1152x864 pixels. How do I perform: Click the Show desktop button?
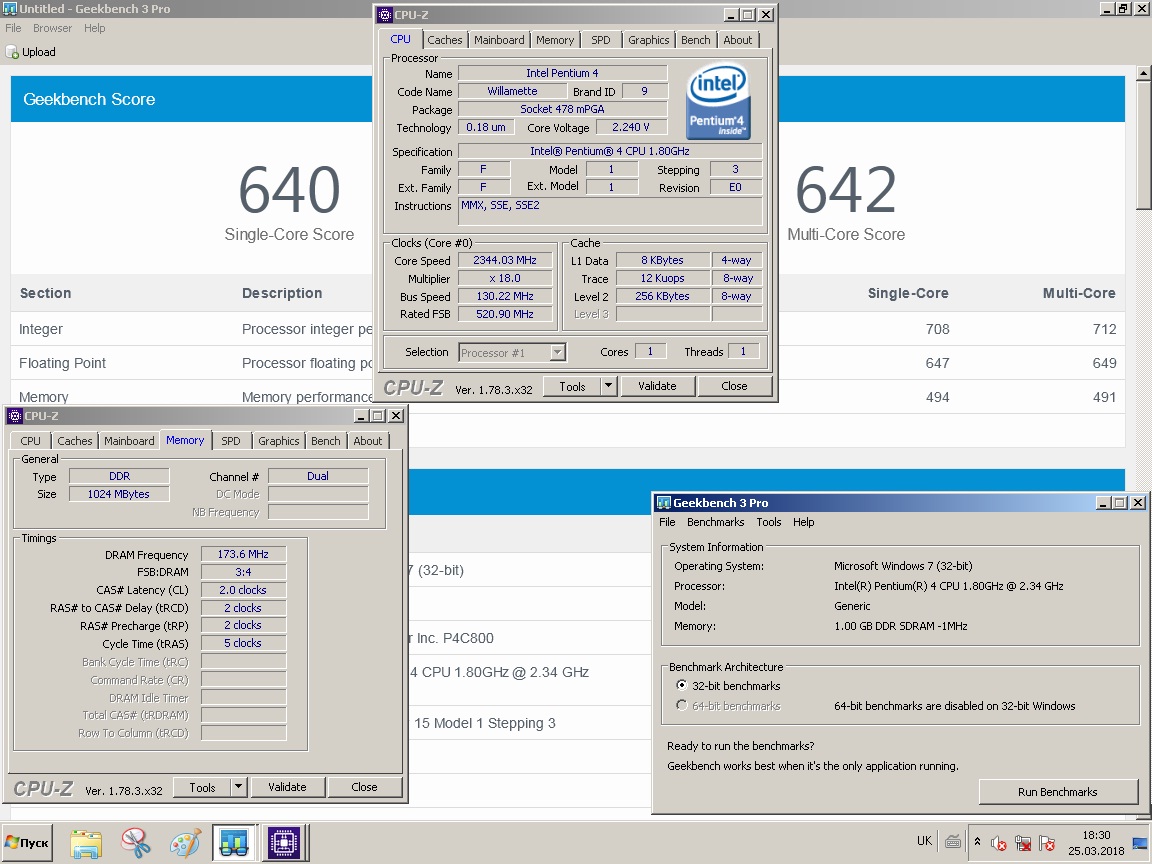pos(1142,843)
